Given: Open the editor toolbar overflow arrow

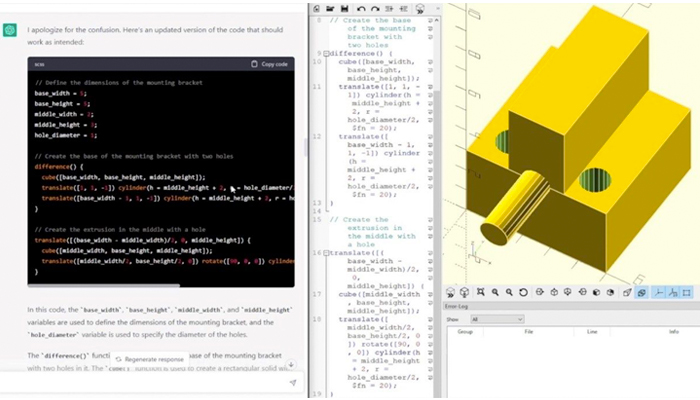Looking at the screenshot, I should pyautogui.click(x=438, y=8).
